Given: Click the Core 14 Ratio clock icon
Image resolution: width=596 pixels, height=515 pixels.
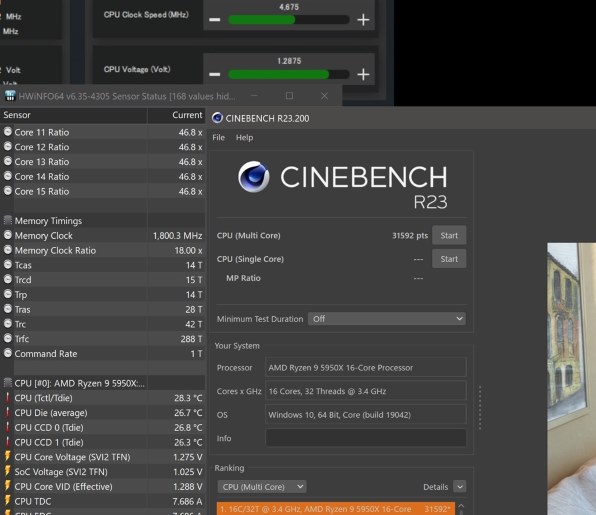Looking at the screenshot, I should coord(8,176).
